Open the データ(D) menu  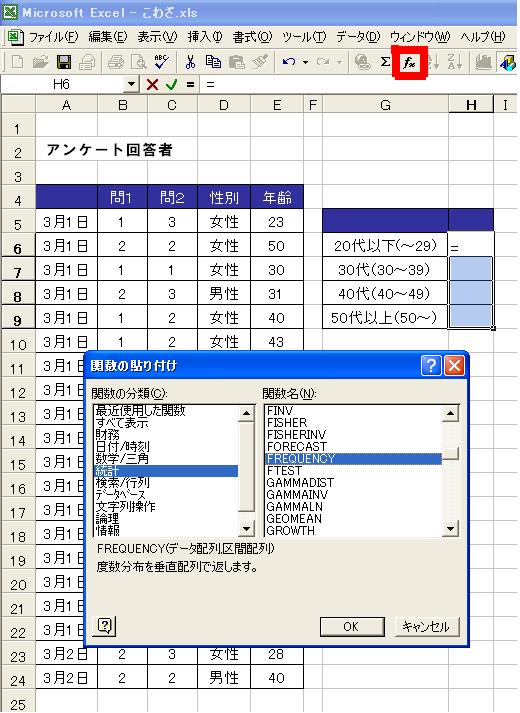pos(358,37)
